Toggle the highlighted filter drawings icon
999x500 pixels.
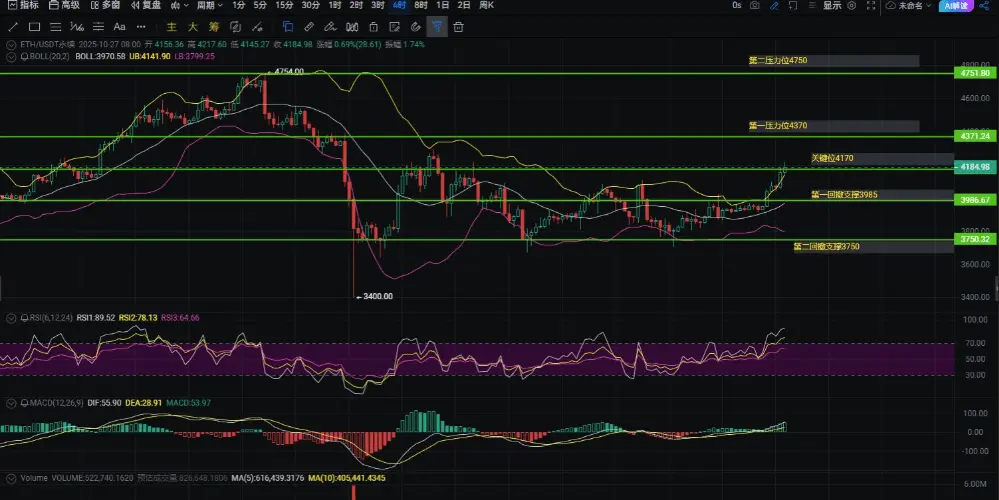[437, 27]
